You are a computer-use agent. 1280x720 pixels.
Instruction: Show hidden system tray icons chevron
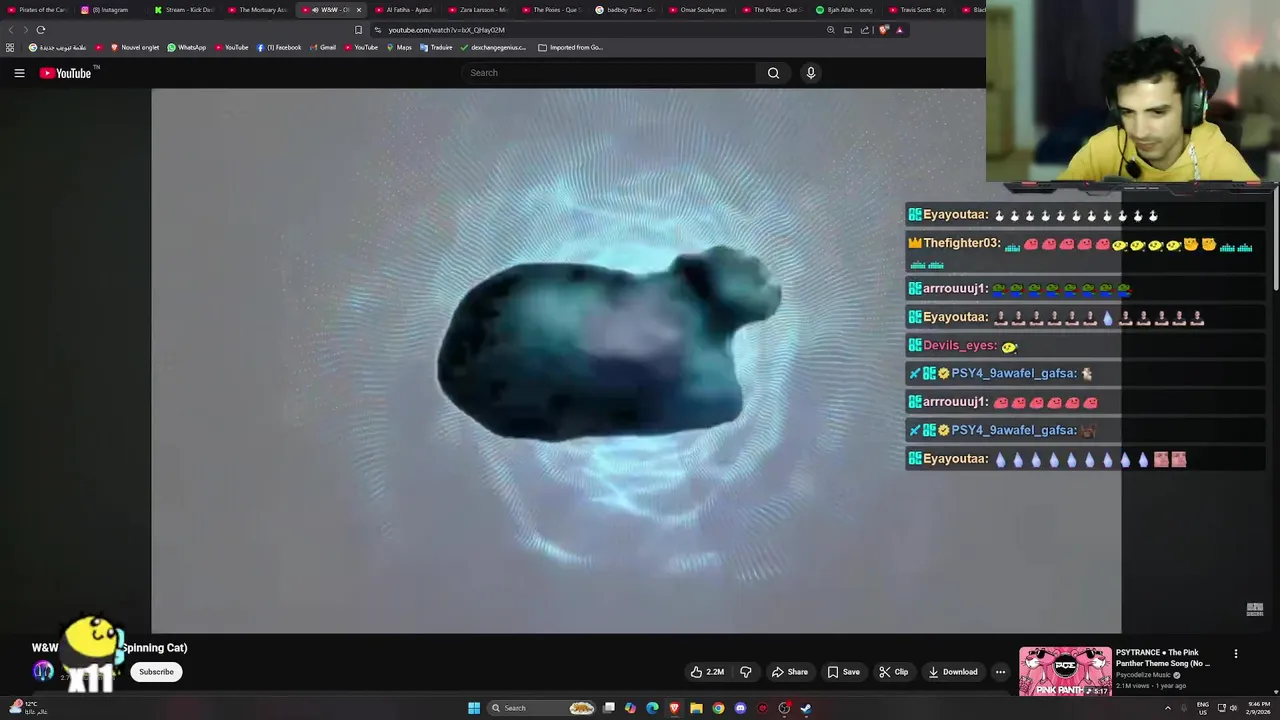pos(1167,708)
